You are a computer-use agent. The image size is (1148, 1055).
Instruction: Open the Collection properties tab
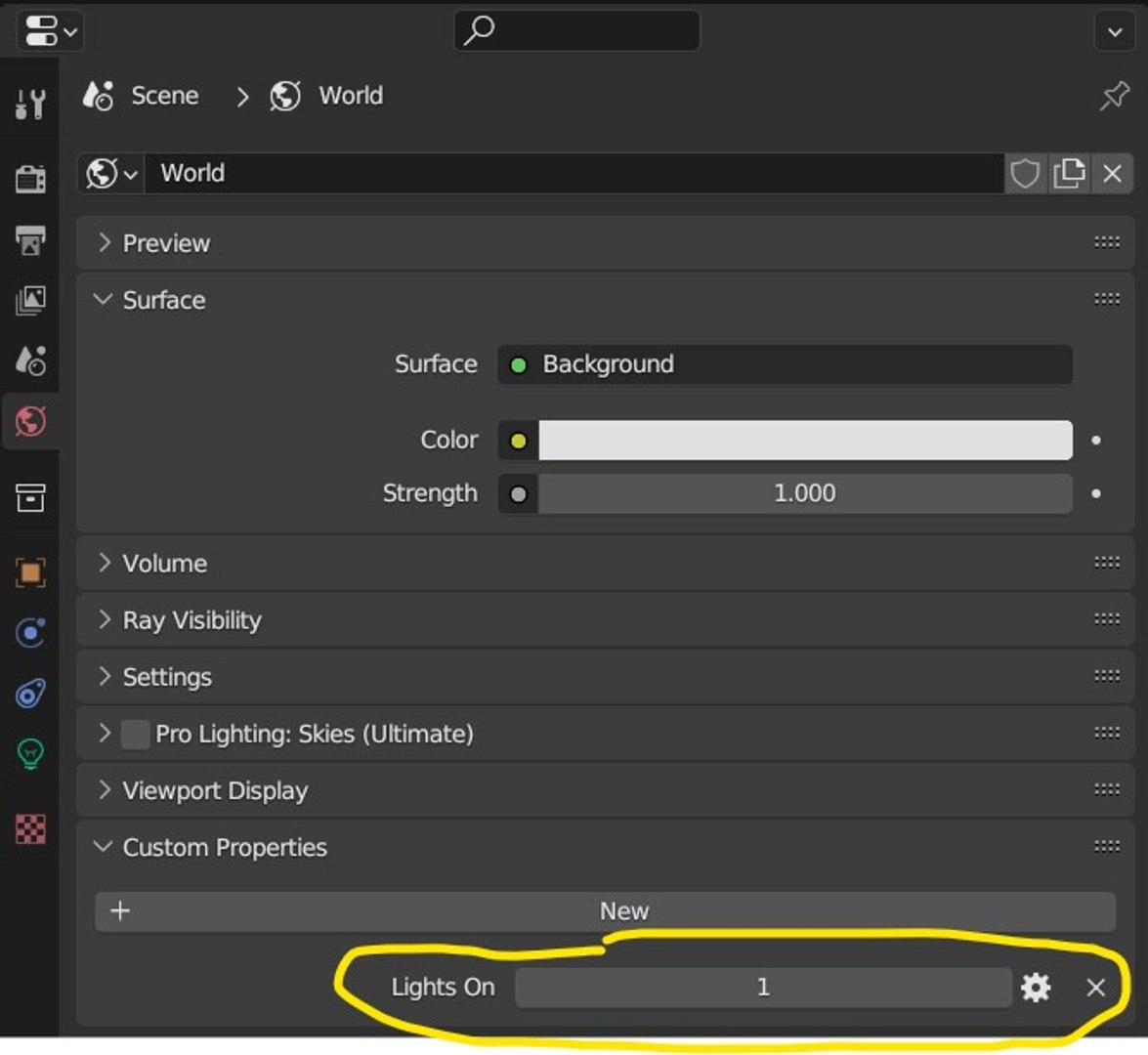pos(30,497)
